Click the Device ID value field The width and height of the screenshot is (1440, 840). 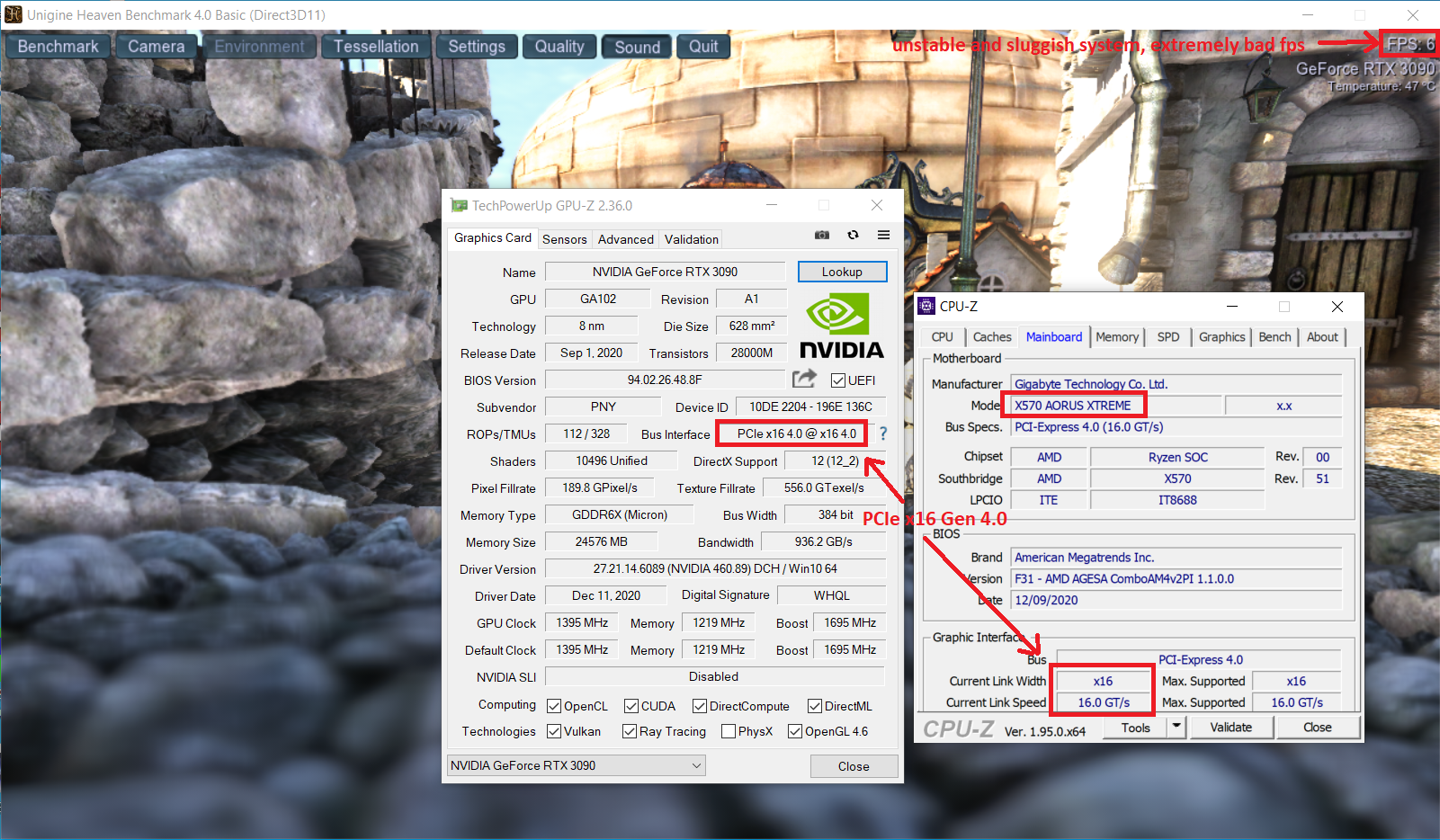(x=810, y=407)
